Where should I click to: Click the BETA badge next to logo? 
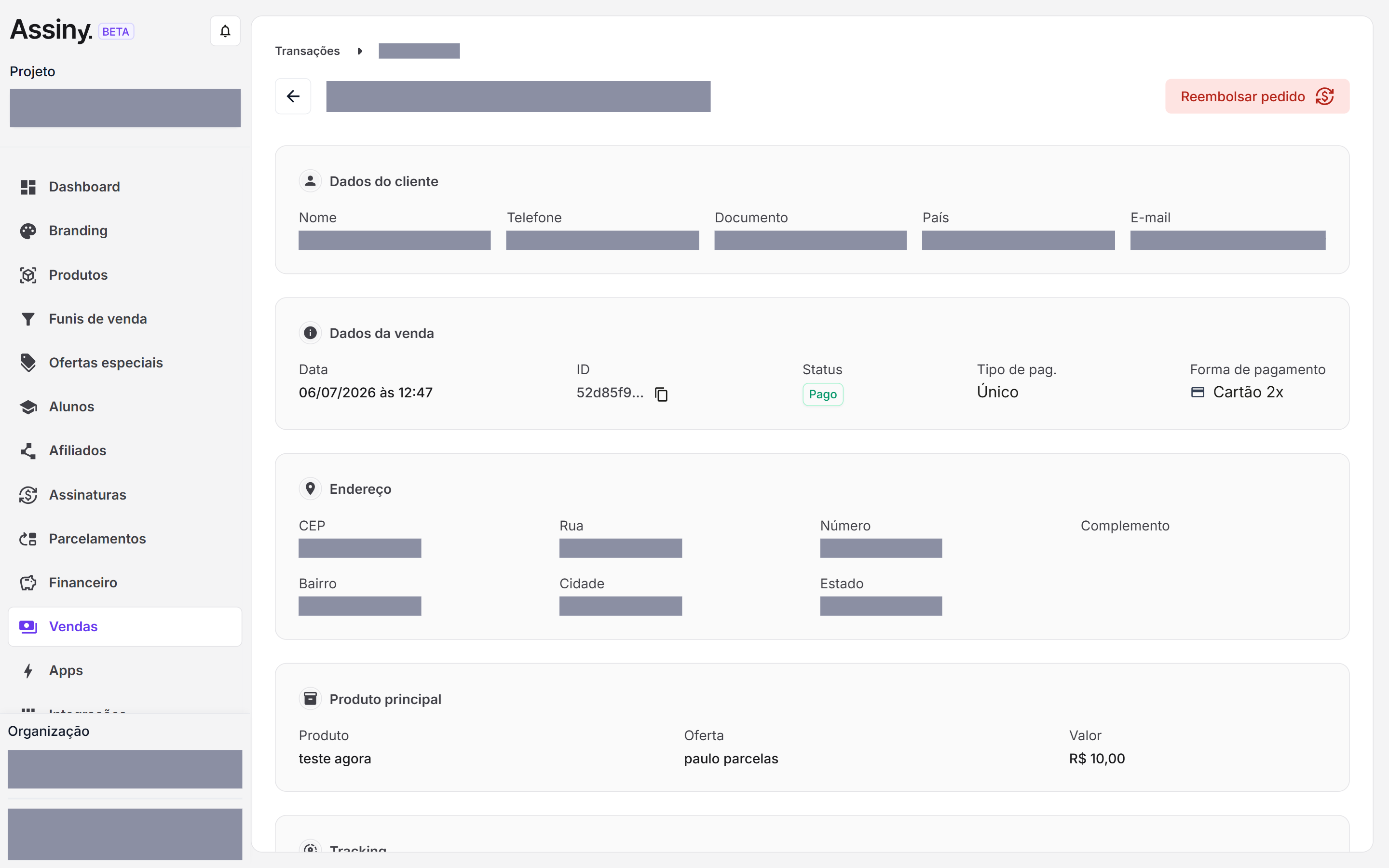coord(116,31)
